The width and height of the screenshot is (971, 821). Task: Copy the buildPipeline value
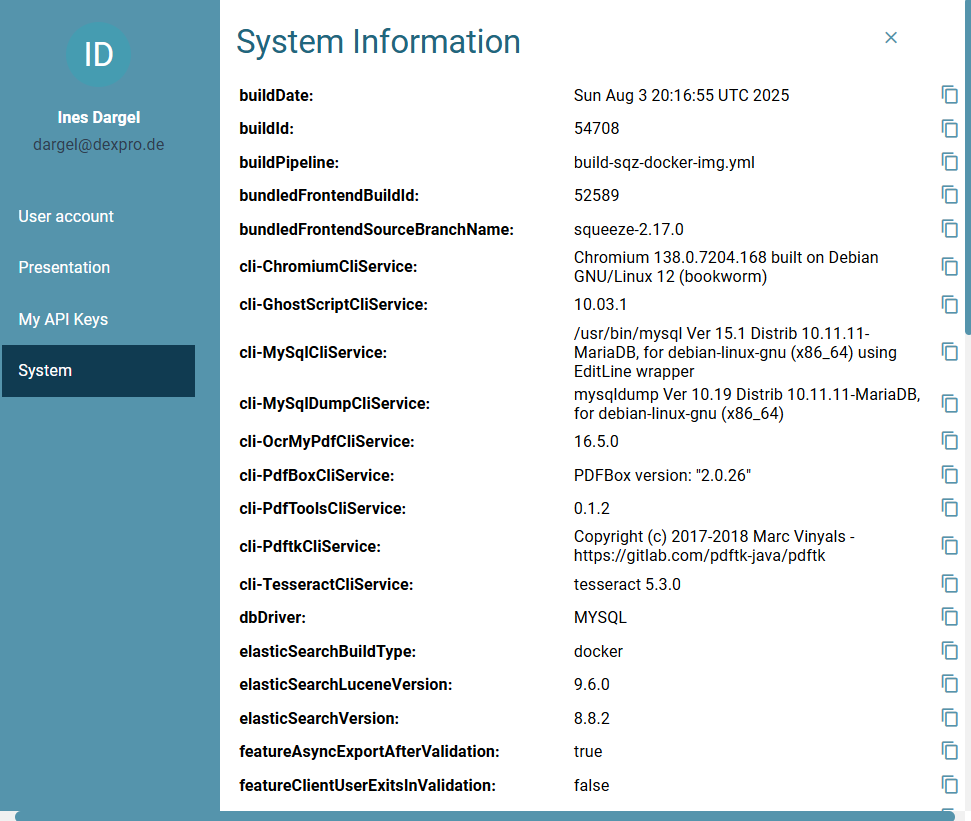point(949,162)
